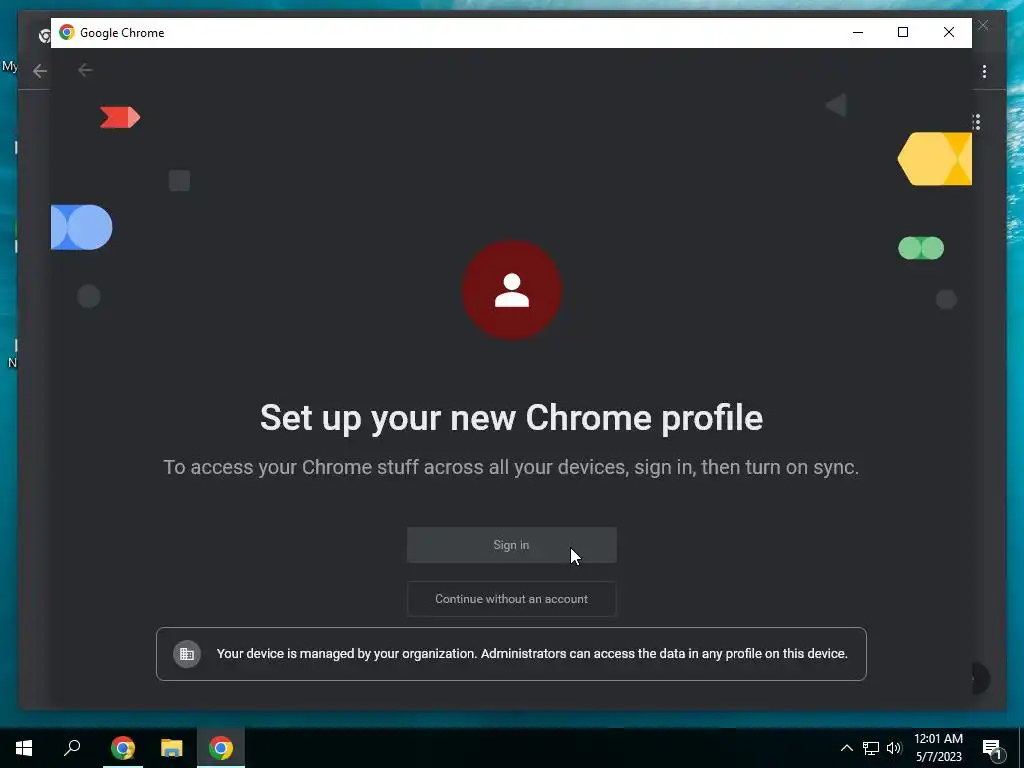Open the Windows Start menu
Screen dimensions: 1024x768
pos(24,748)
